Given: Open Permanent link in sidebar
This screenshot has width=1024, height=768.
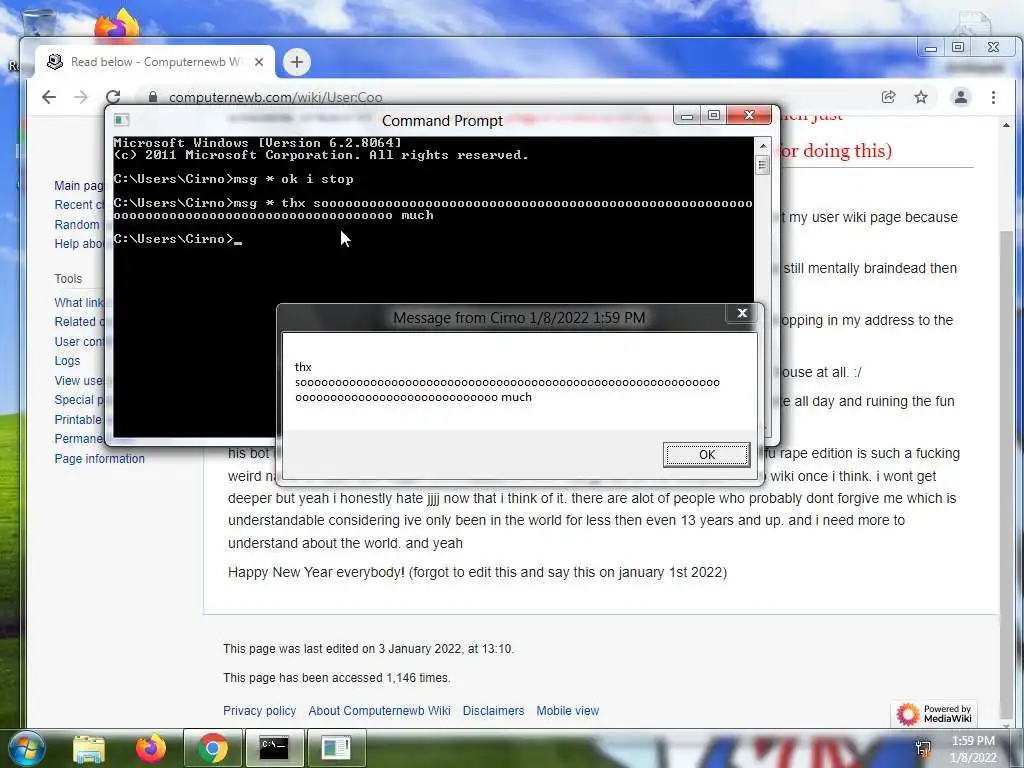Looking at the screenshot, I should point(79,438).
